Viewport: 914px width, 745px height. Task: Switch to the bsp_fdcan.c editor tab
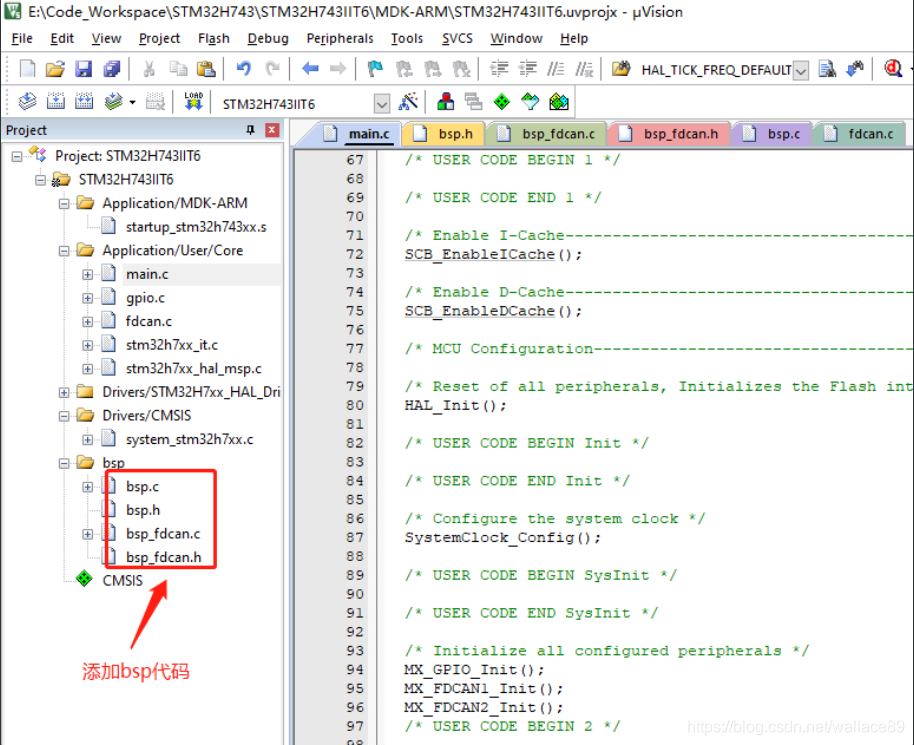(x=547, y=134)
